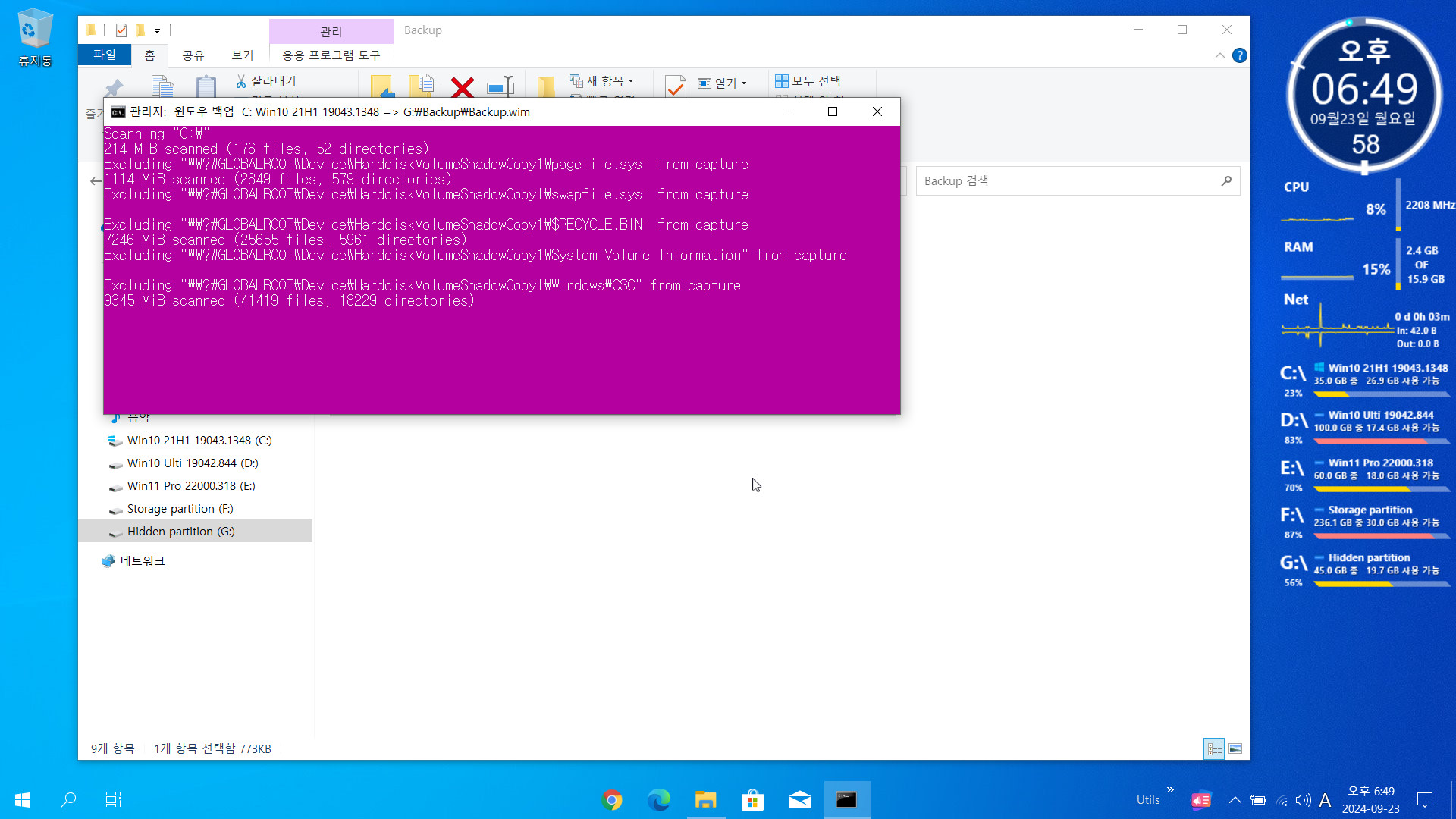Screen dimensions: 1456x819
Task: Click the G:\ Hidden partition usage bar
Action: [1380, 584]
